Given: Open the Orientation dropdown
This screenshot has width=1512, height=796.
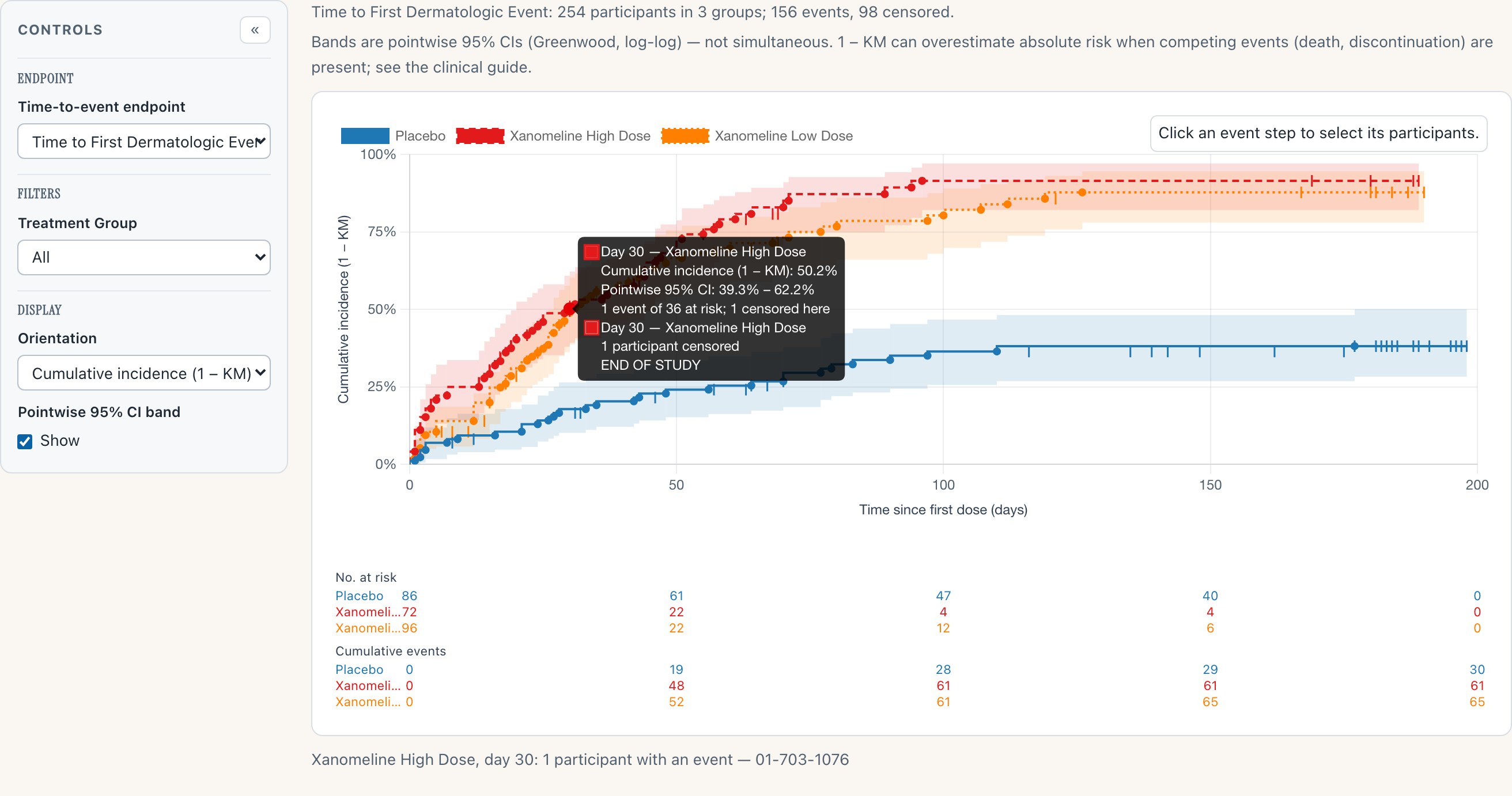Looking at the screenshot, I should coord(144,373).
